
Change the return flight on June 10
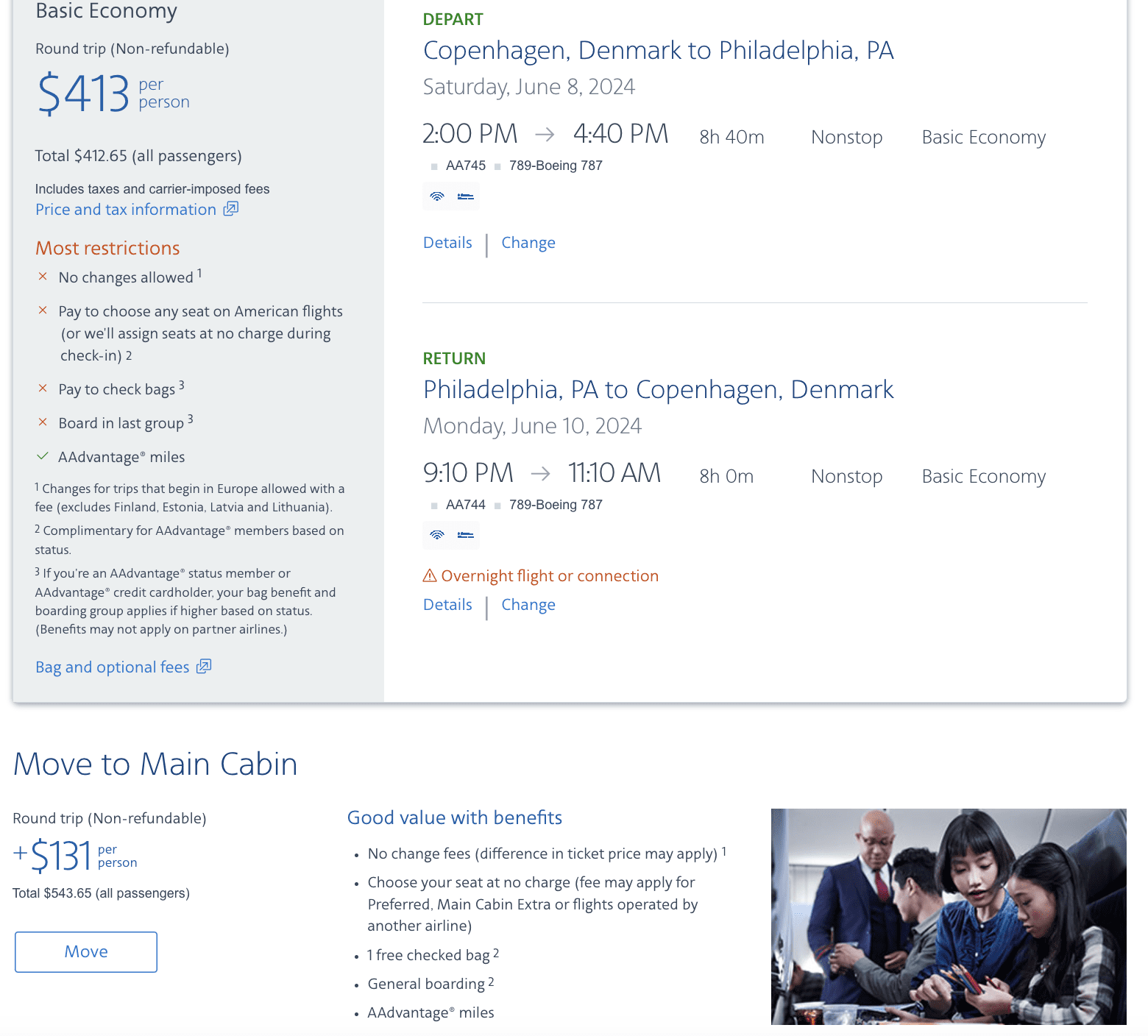pyautogui.click(x=528, y=605)
